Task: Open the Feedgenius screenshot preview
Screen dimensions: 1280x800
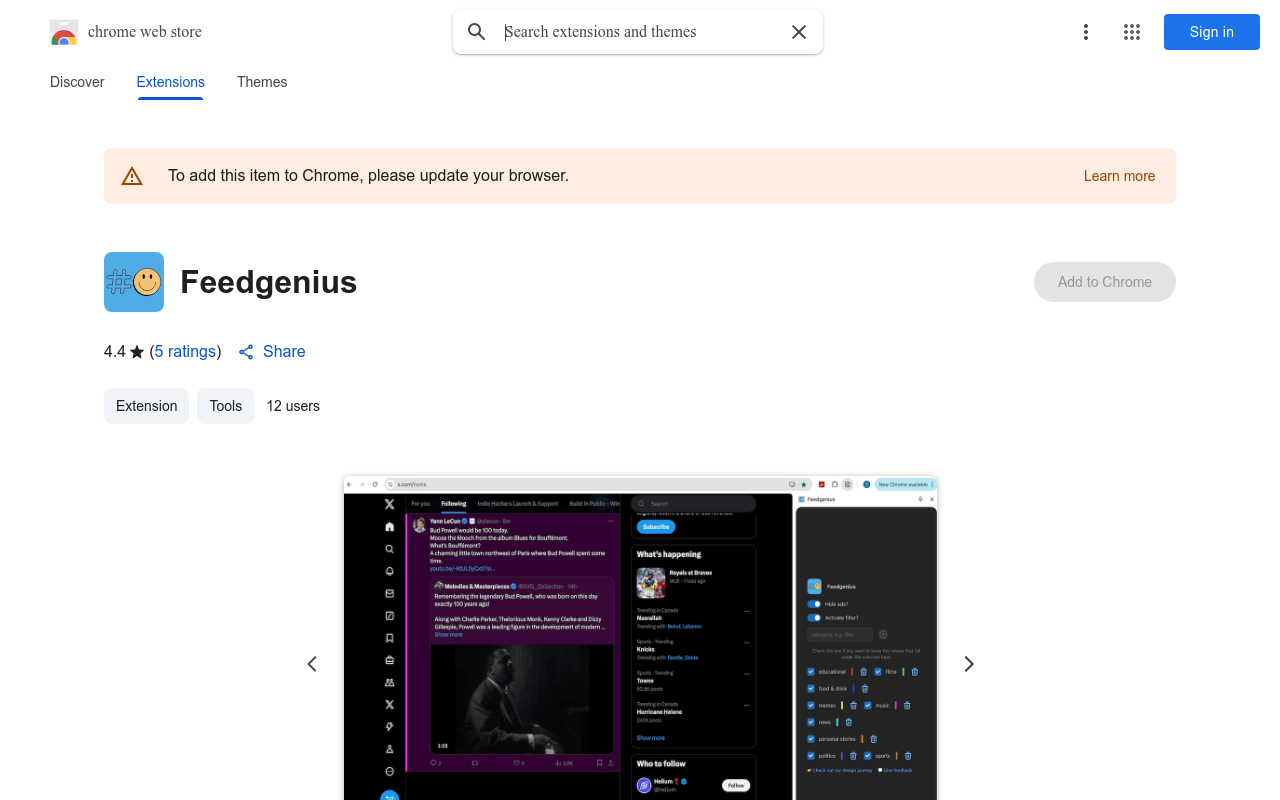Action: pyautogui.click(x=640, y=638)
